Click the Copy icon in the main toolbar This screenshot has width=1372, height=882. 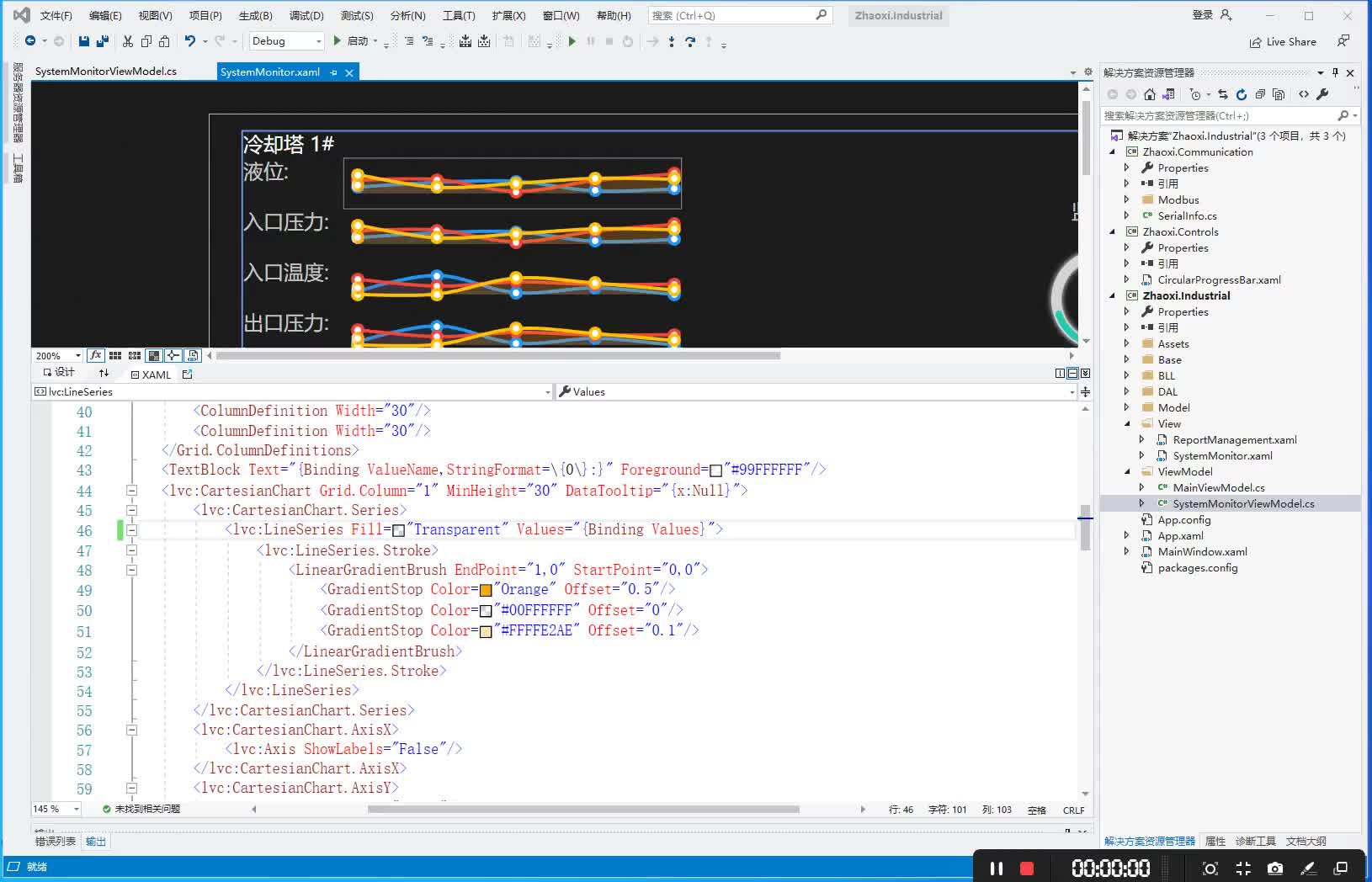pyautogui.click(x=146, y=40)
